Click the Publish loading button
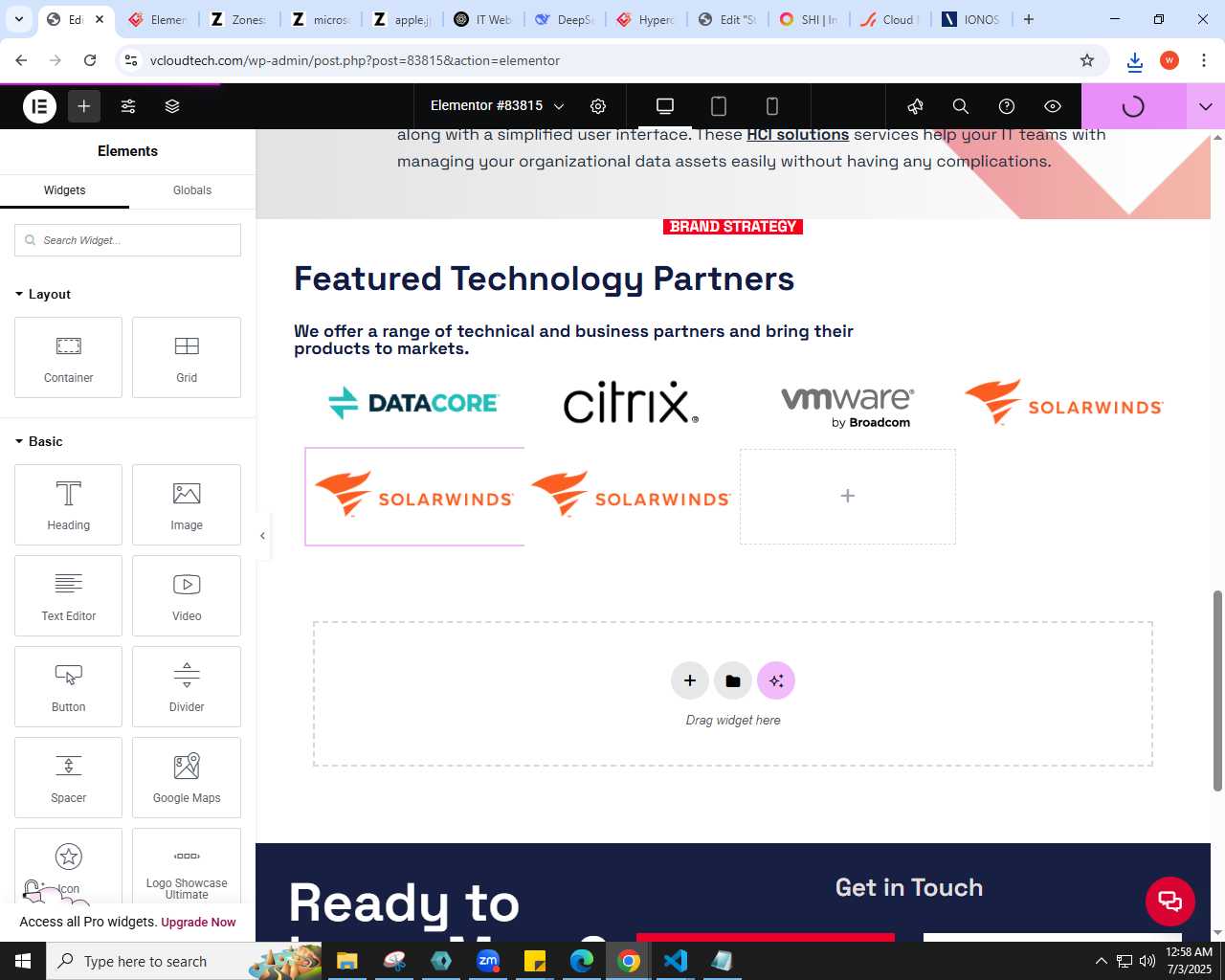The width and height of the screenshot is (1225, 980). pyautogui.click(x=1133, y=106)
